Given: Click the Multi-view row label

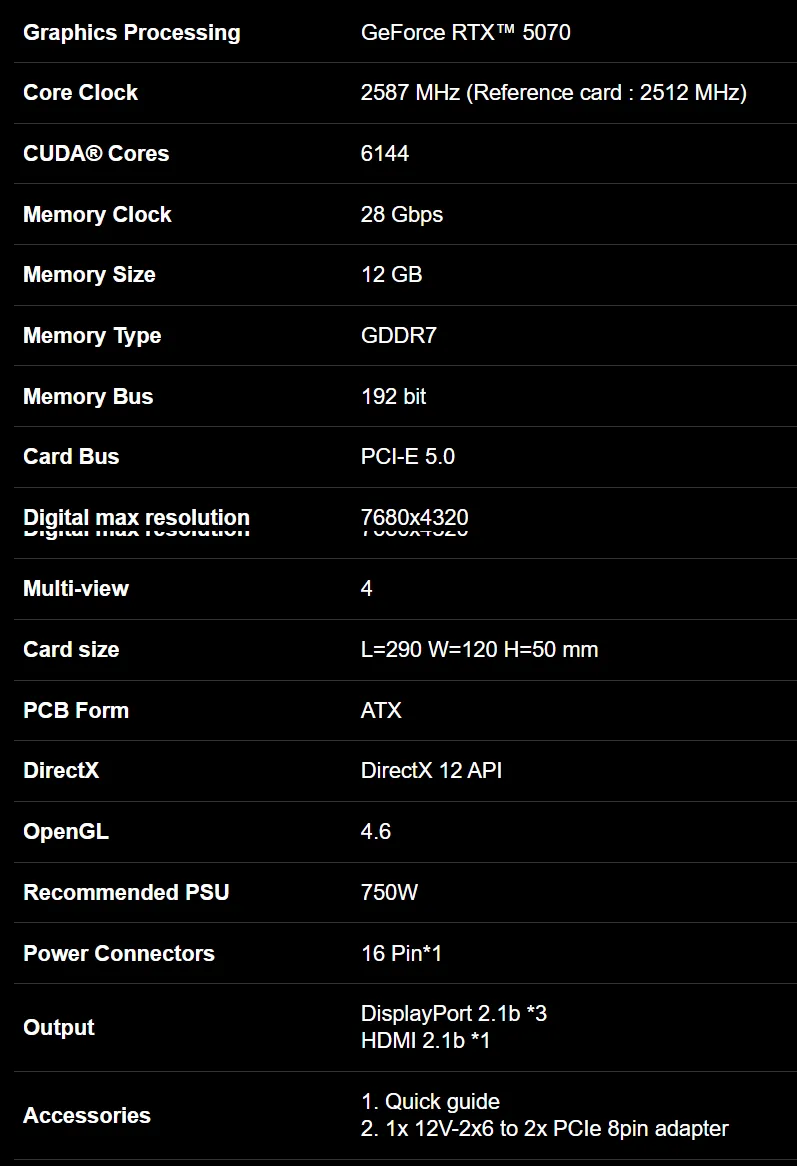Looking at the screenshot, I should [76, 589].
